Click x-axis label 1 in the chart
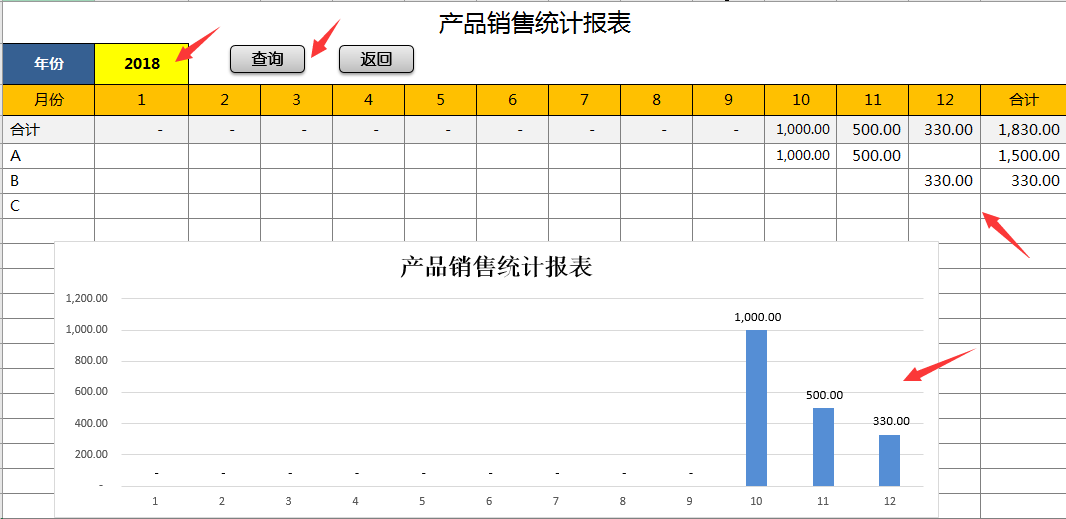The width and height of the screenshot is (1066, 519). 155,501
